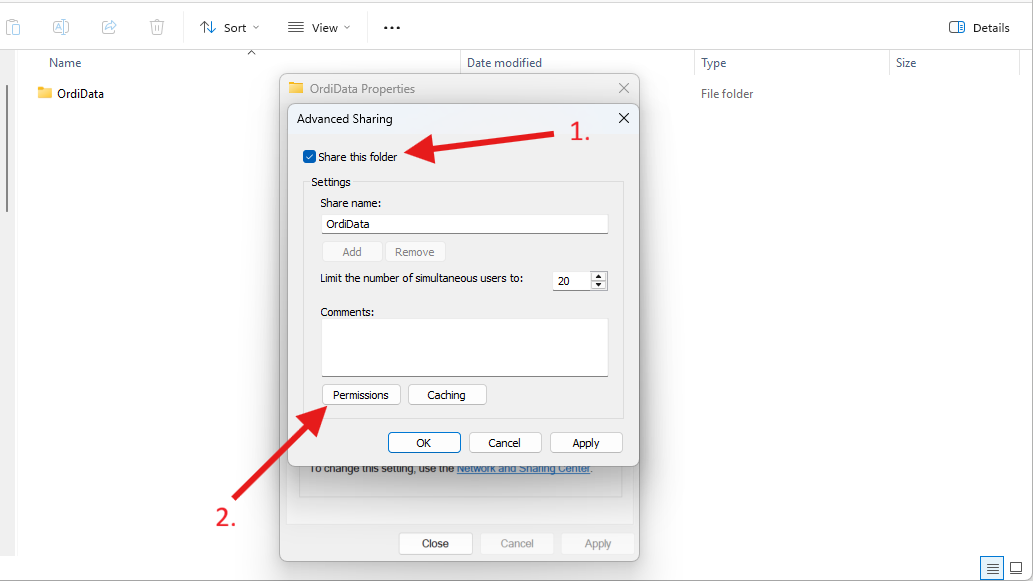
Task: Toggle the Details pane button
Action: coord(979,28)
